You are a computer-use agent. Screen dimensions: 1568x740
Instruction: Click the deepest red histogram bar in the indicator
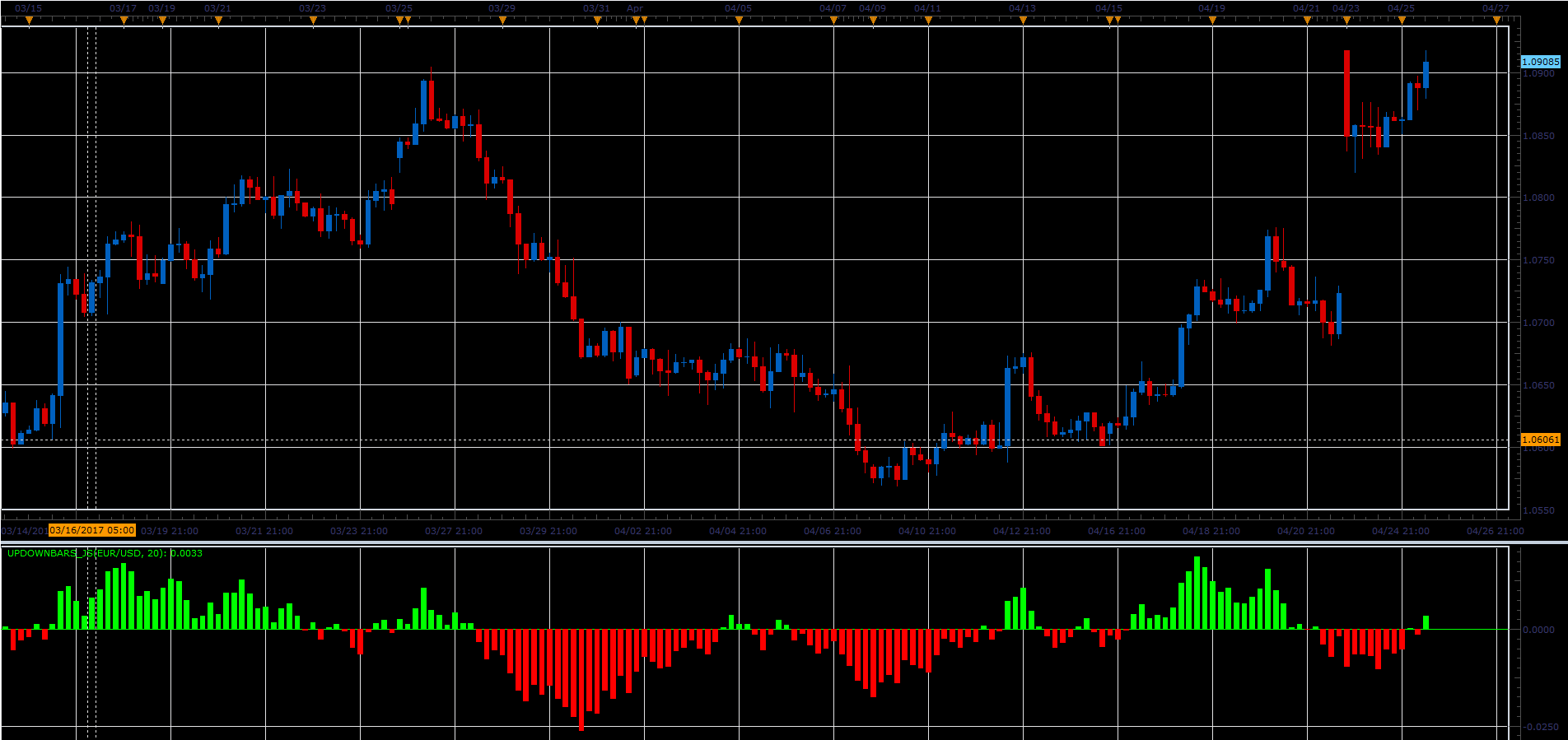pos(581,680)
